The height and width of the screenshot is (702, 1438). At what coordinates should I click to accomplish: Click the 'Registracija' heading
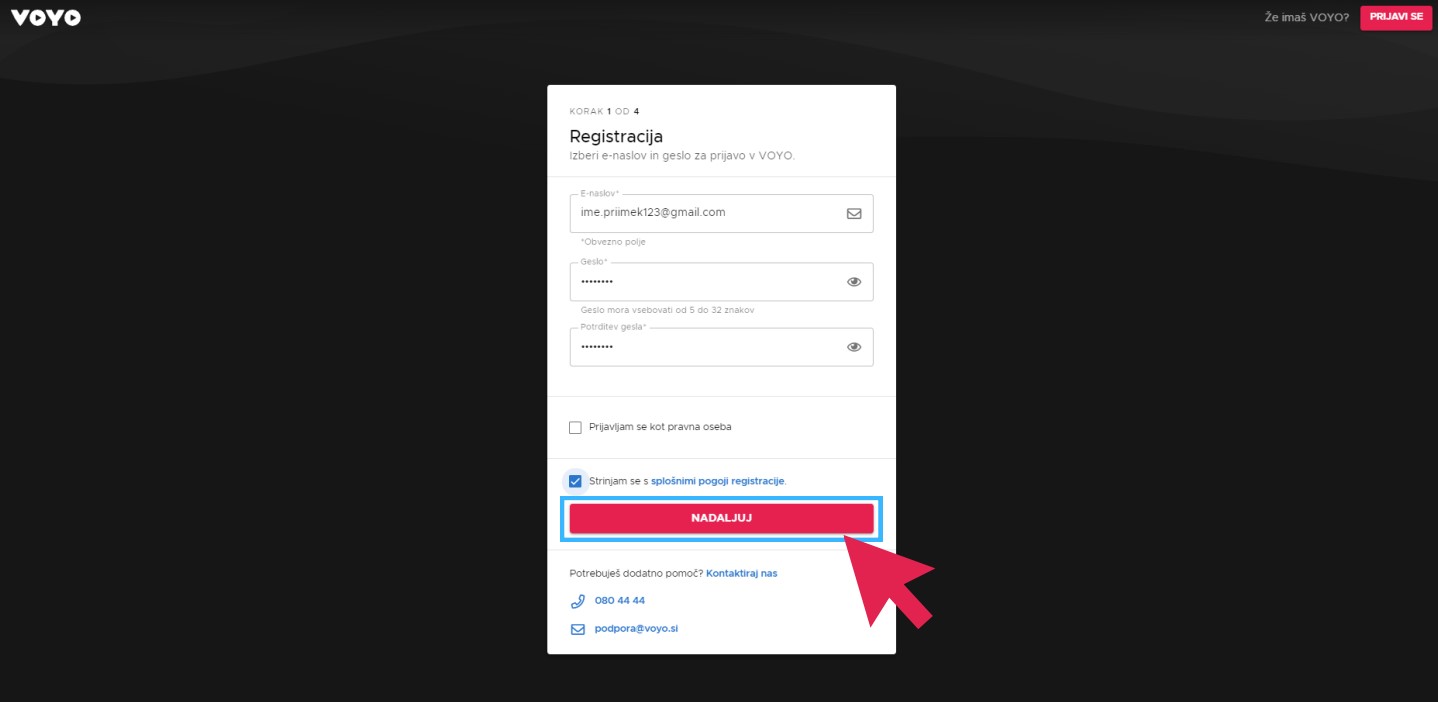[616, 137]
